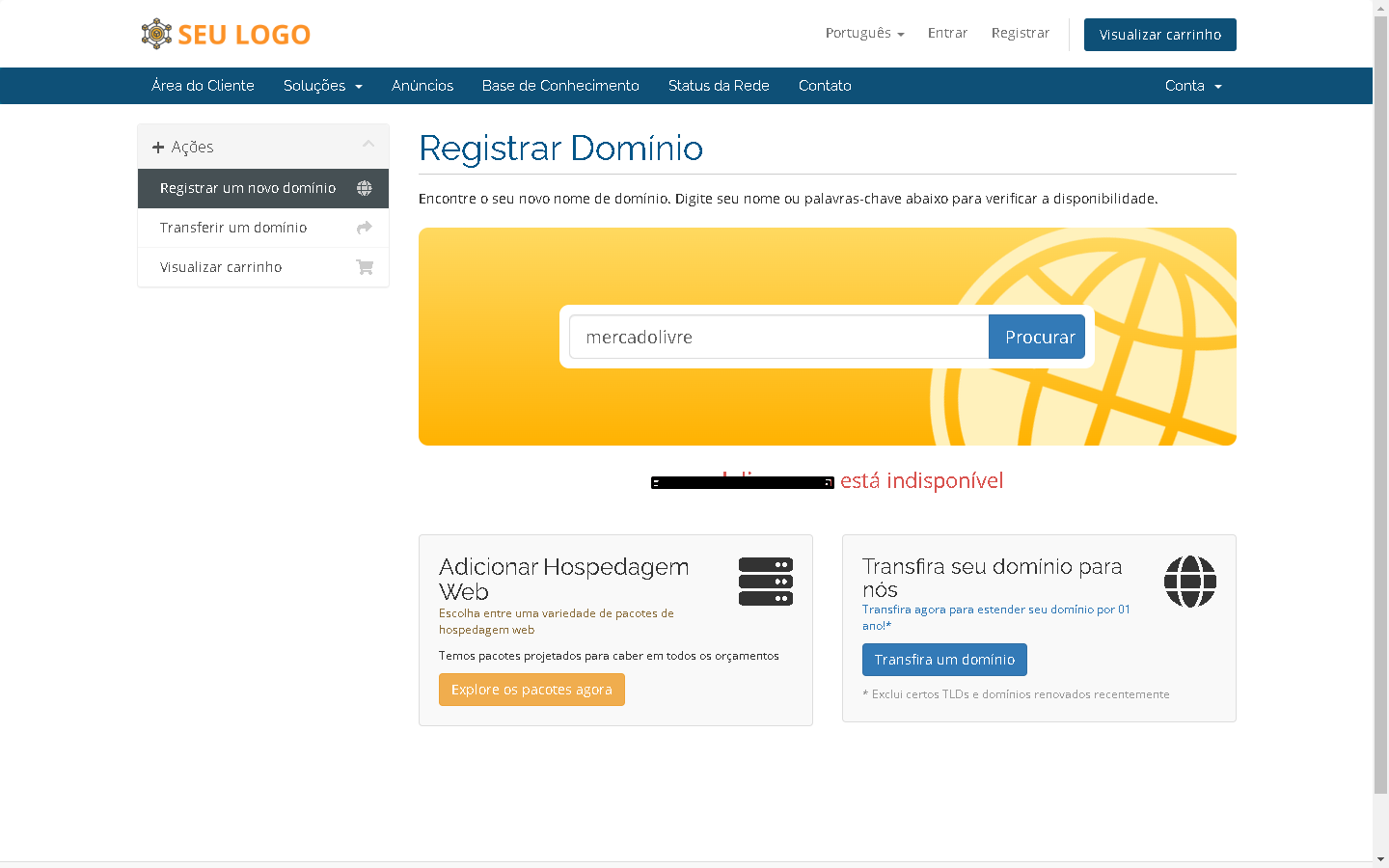The width and height of the screenshot is (1389, 868).
Task: Click the share arrow icon beside Transferir um domínio
Action: tap(364, 228)
